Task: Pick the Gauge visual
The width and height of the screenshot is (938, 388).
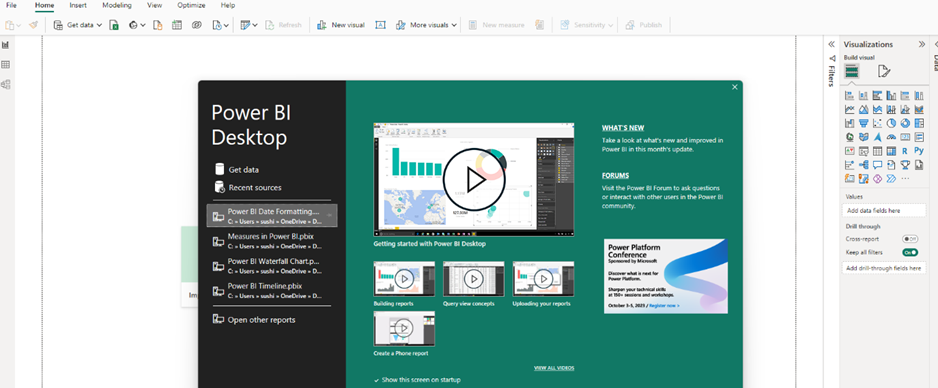Action: click(x=891, y=137)
